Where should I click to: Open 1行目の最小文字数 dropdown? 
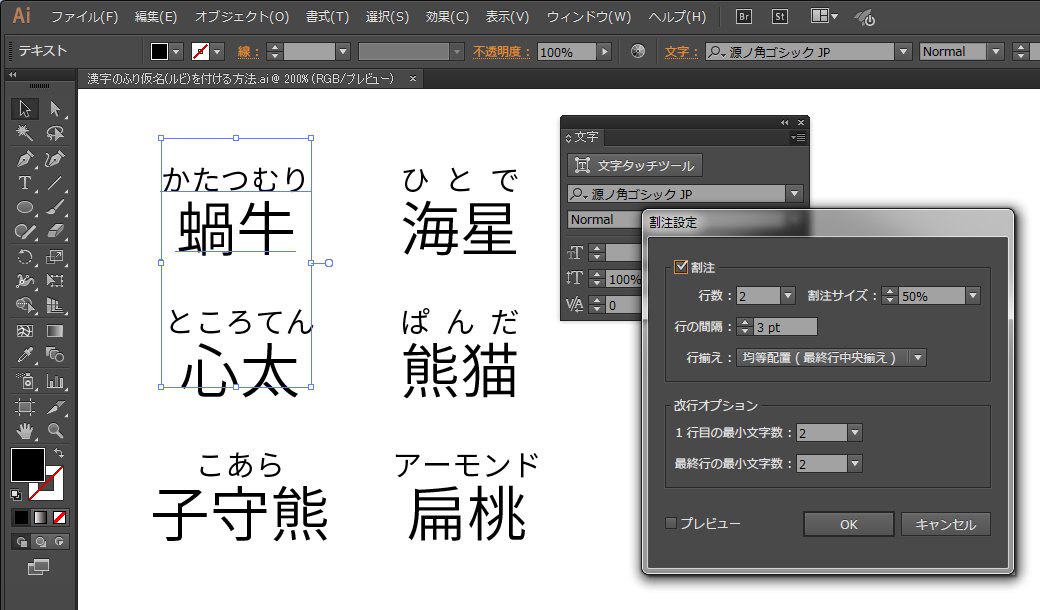855,433
